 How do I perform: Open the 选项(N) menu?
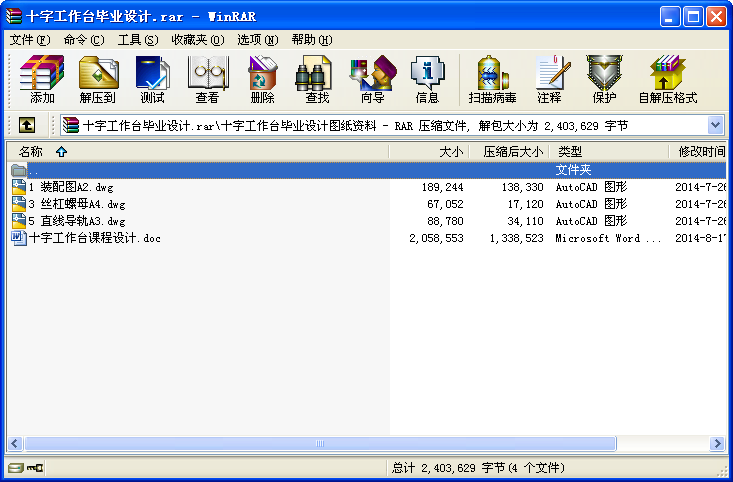click(x=258, y=40)
